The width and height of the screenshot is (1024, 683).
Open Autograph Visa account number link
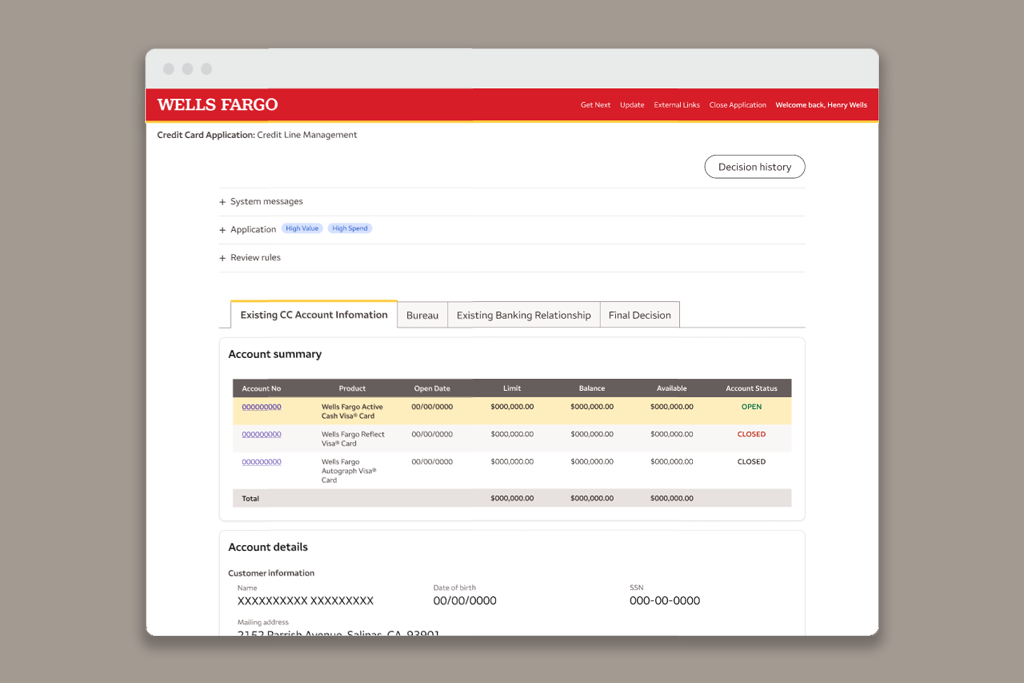click(x=261, y=462)
